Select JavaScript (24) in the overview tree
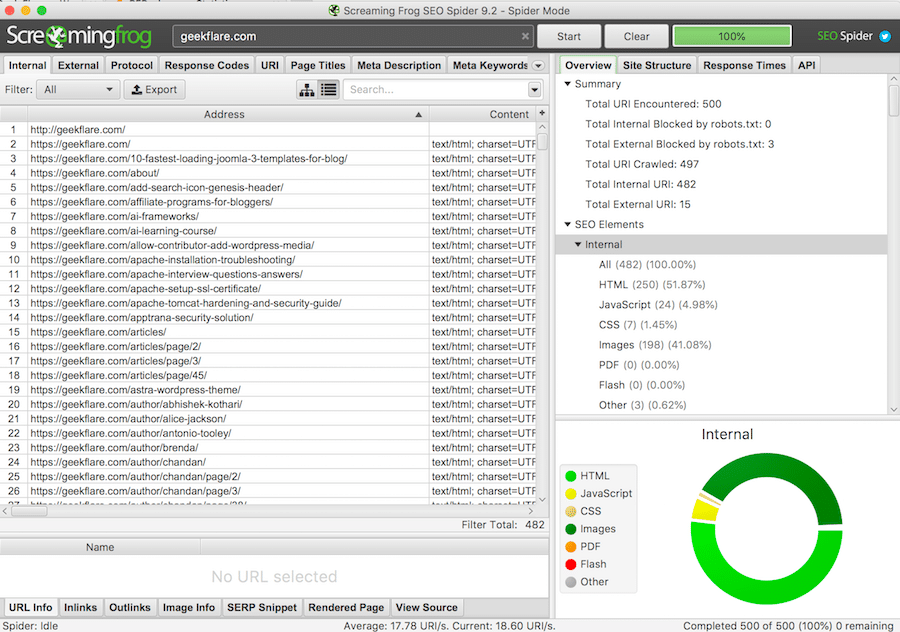This screenshot has width=900, height=632. (658, 305)
